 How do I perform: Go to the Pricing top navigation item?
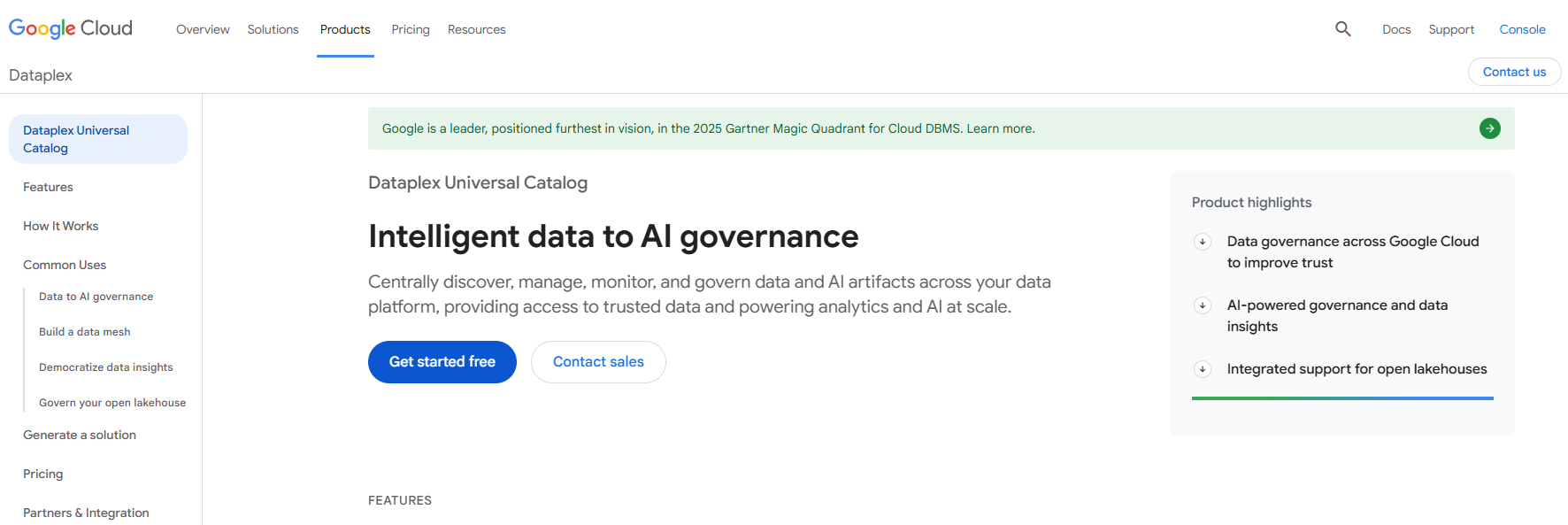(411, 29)
